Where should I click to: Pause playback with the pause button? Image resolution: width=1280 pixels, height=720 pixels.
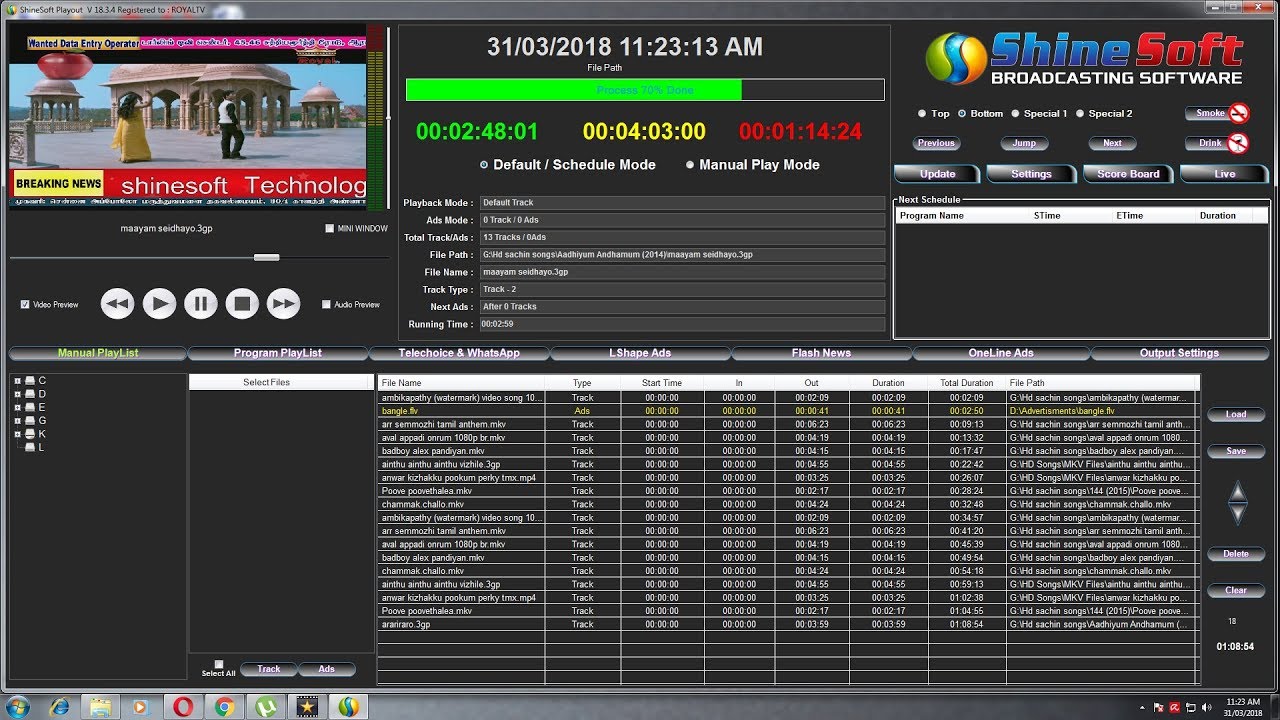[x=201, y=304]
